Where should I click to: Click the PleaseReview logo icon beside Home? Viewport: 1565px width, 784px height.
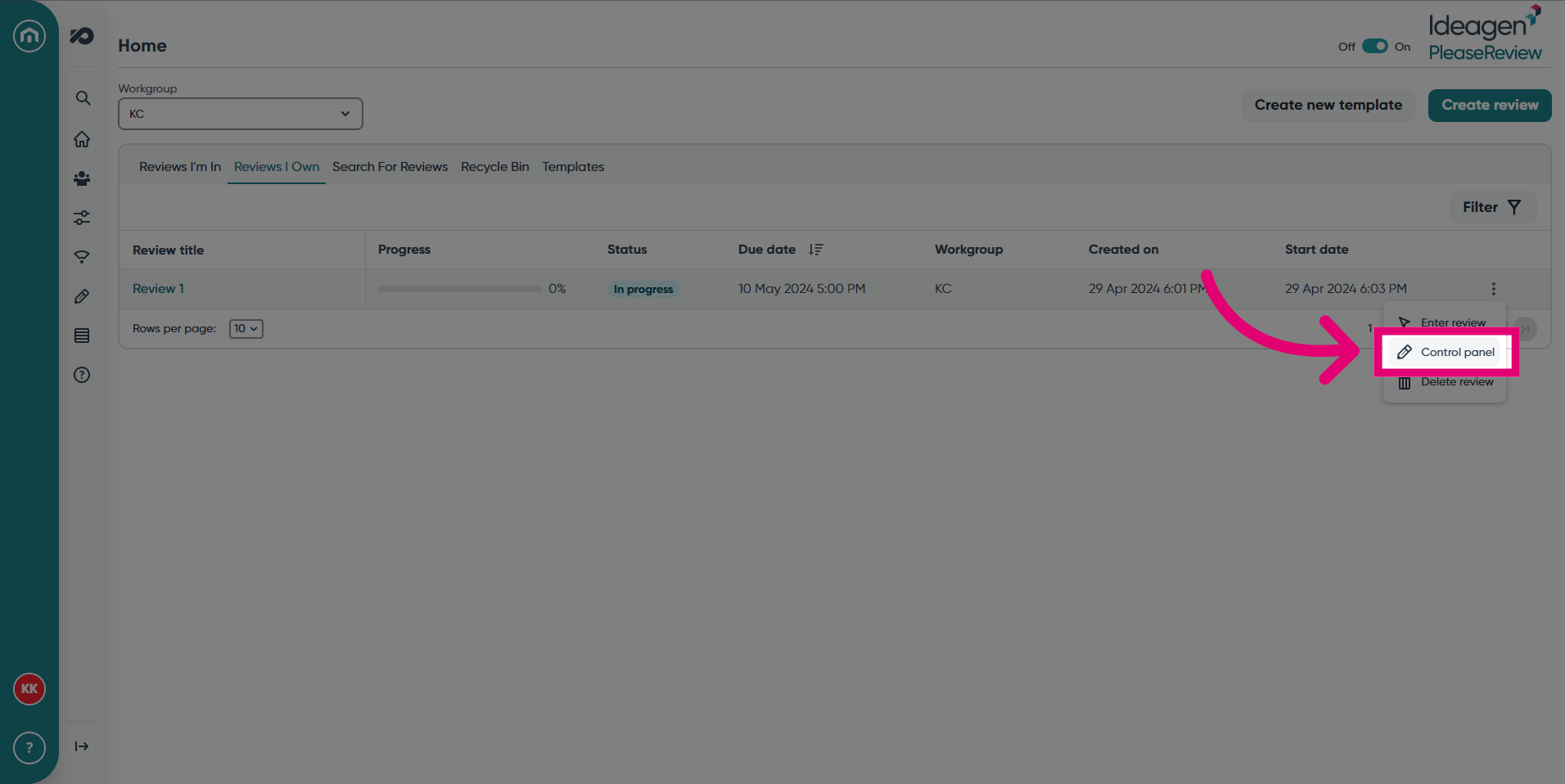pyautogui.click(x=82, y=35)
